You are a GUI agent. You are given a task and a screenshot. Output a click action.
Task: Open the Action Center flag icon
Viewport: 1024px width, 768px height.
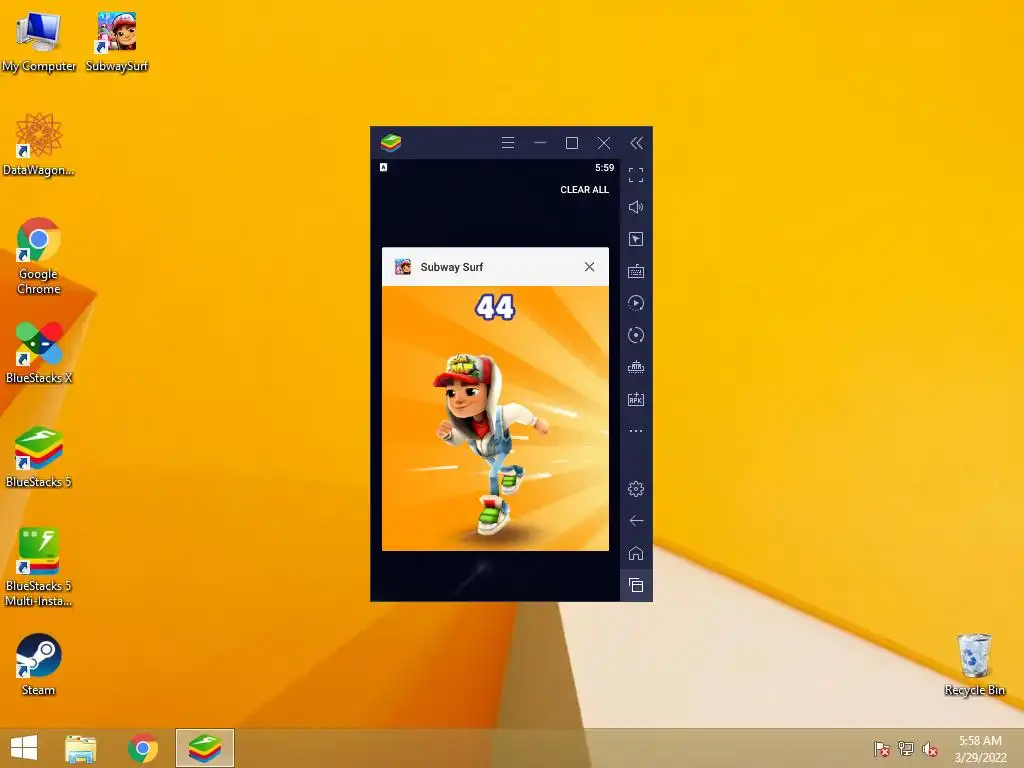882,749
